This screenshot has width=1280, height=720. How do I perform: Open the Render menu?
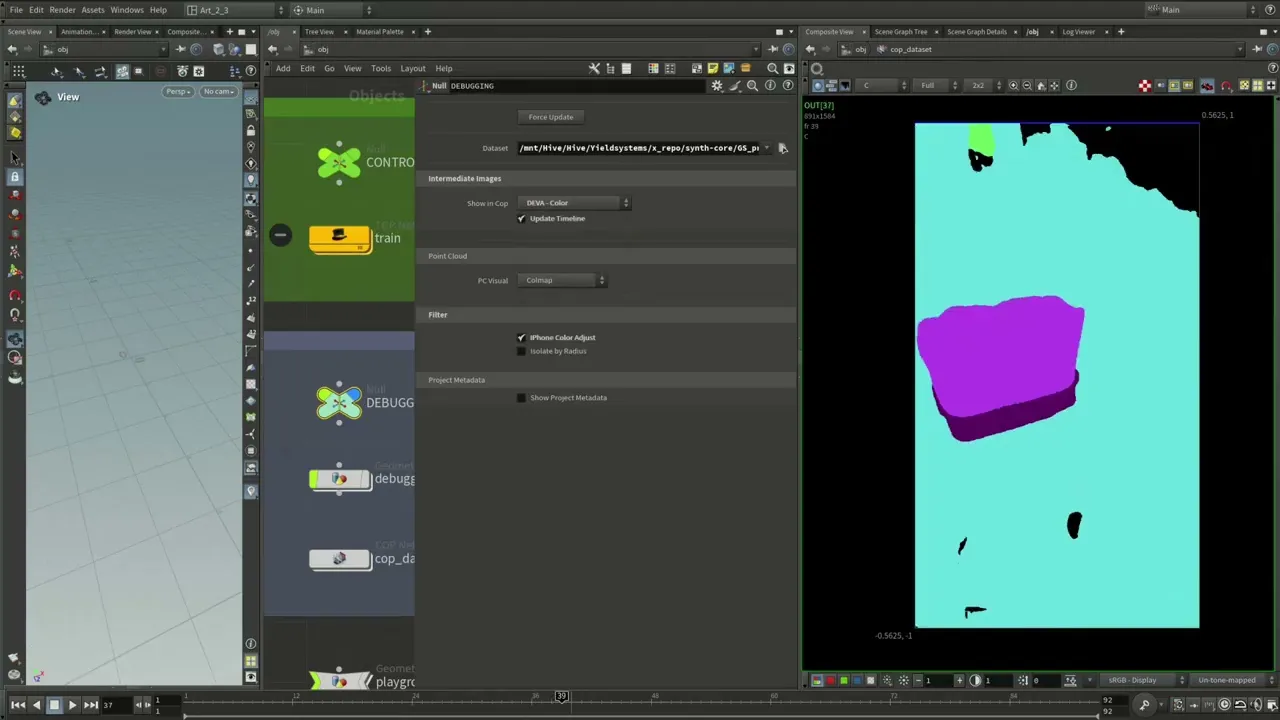tap(62, 10)
